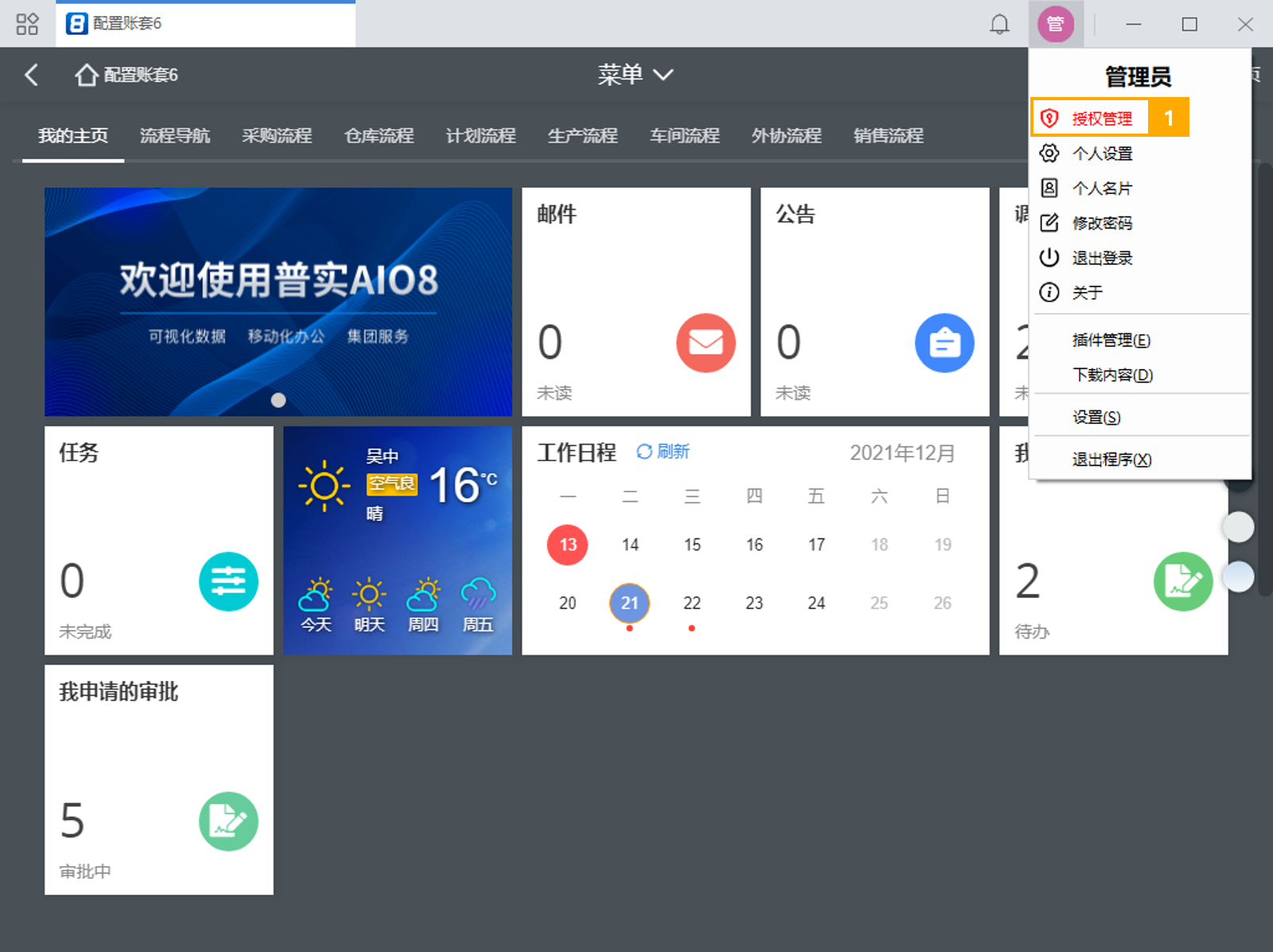
Task: Select calendar date 13
Action: tap(567, 545)
